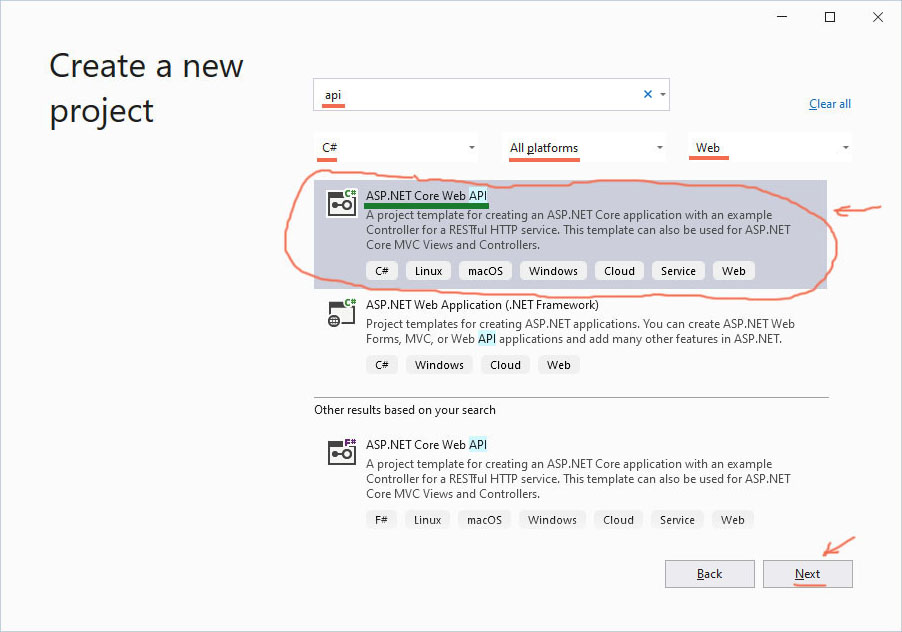Click the macOS tag on C# Web API template
Image resolution: width=902 pixels, height=632 pixels.
pyautogui.click(x=485, y=271)
